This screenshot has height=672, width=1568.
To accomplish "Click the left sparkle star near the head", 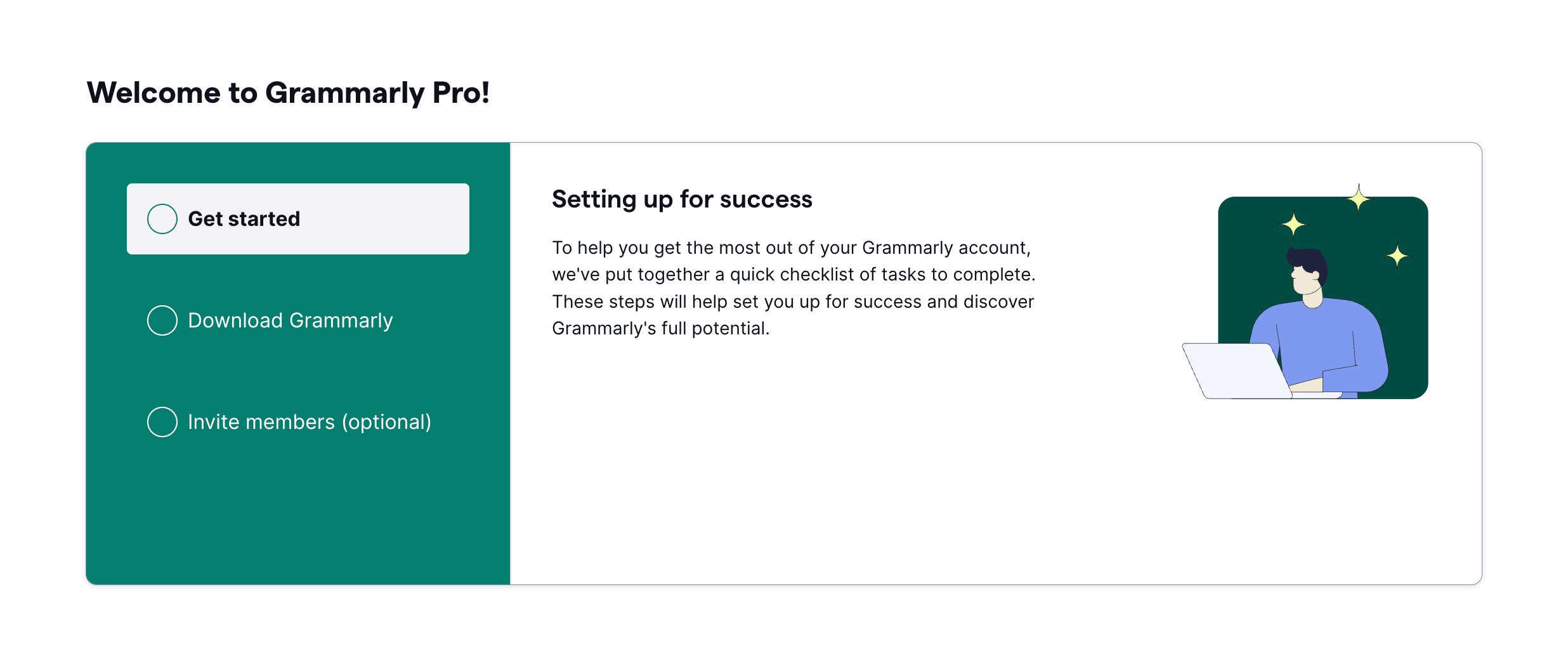I will [1293, 224].
